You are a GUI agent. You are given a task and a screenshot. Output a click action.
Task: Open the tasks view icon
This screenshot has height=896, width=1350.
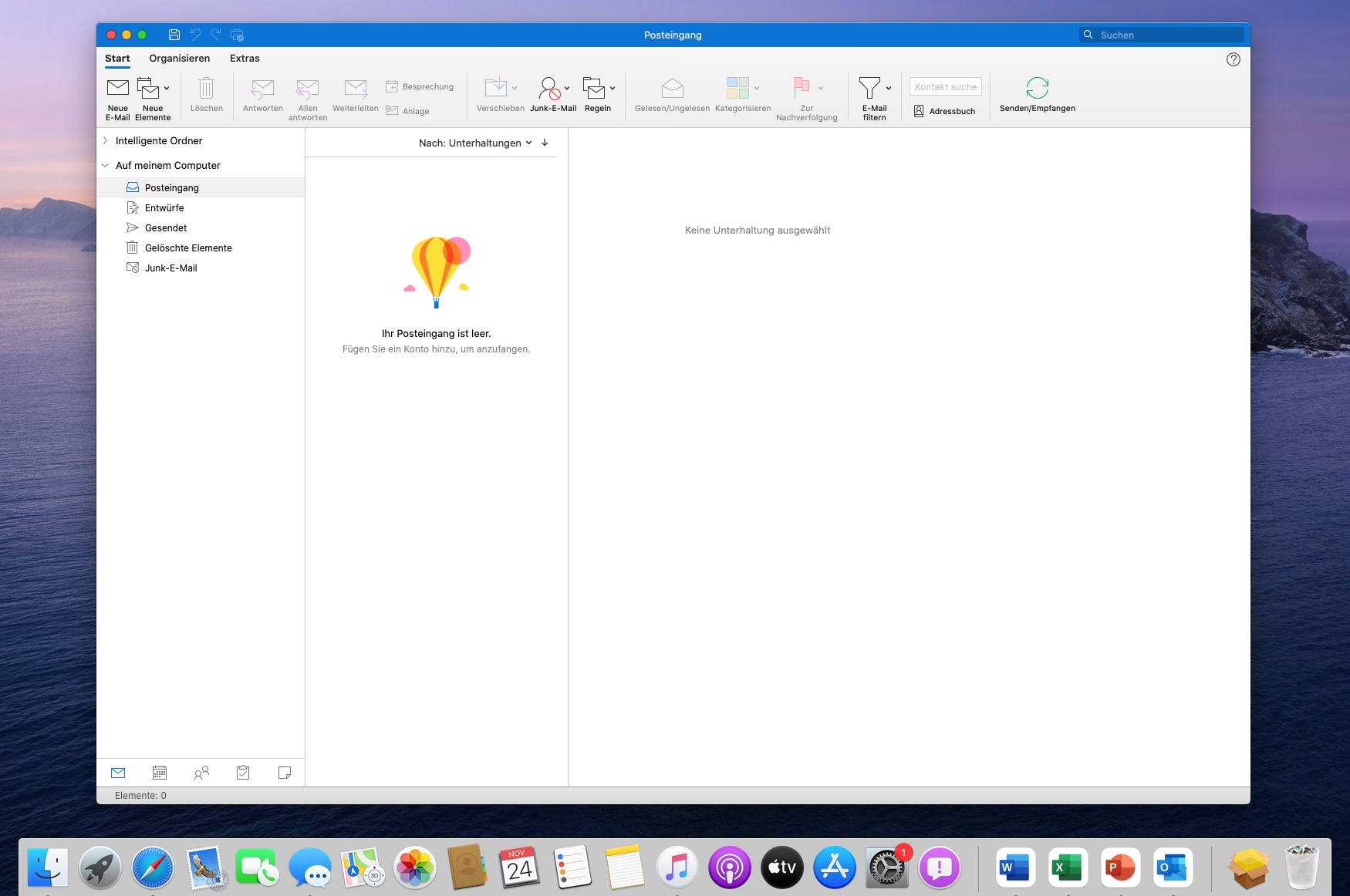click(243, 773)
